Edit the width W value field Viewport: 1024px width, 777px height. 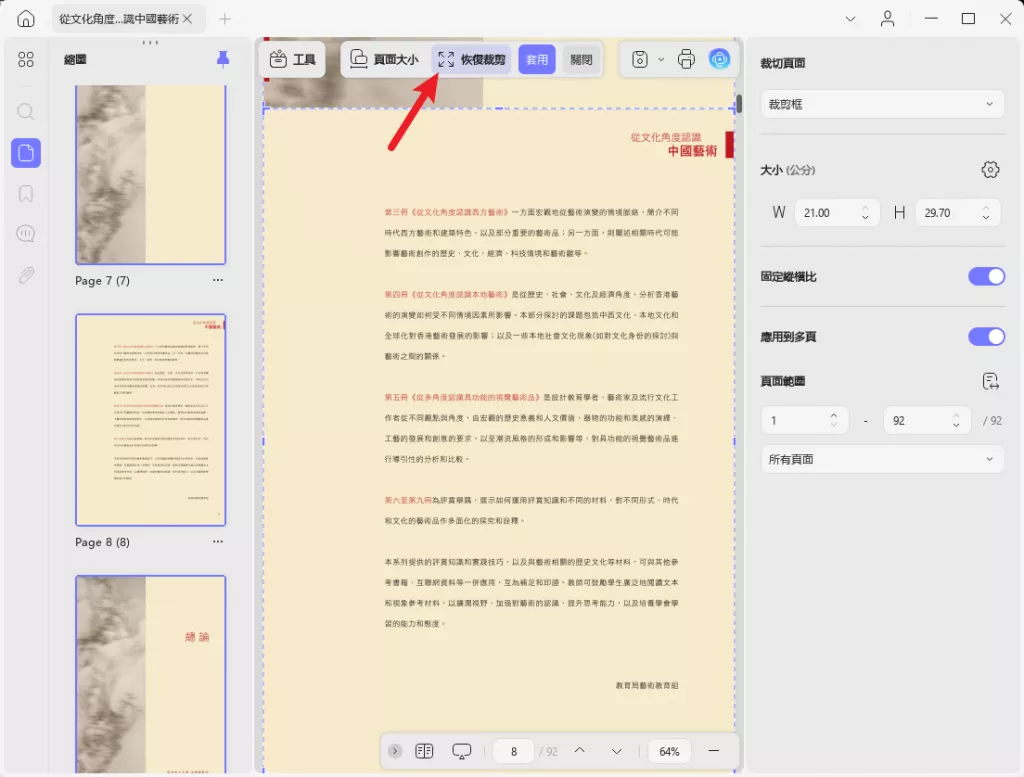(826, 213)
